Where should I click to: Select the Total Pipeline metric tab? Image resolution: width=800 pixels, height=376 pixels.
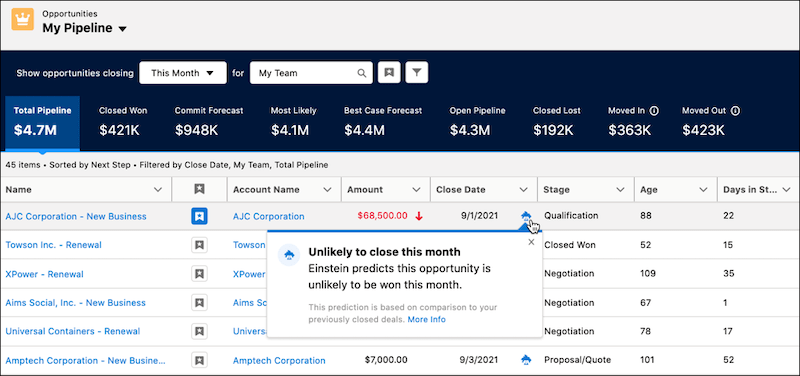pos(42,123)
